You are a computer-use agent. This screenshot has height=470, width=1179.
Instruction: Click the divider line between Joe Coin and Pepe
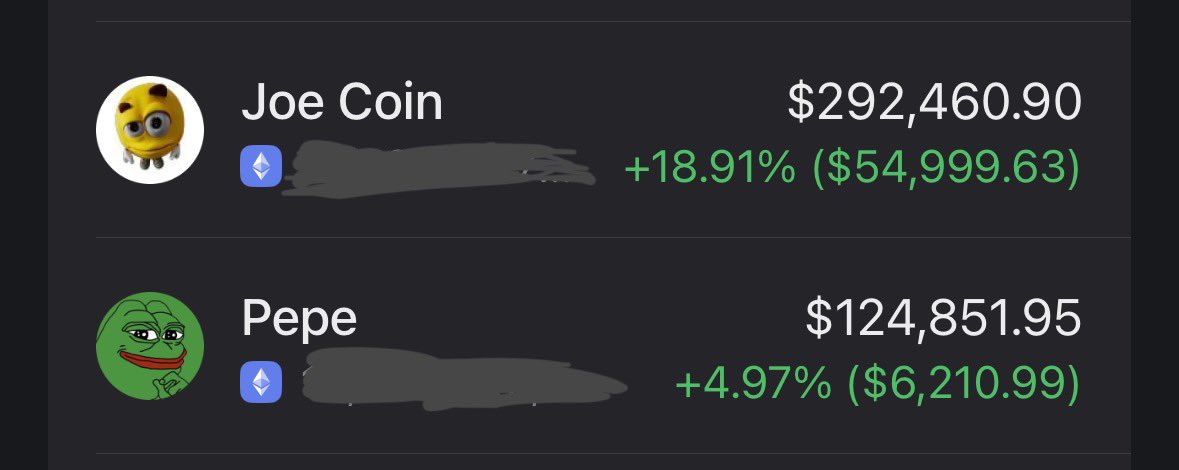613,238
